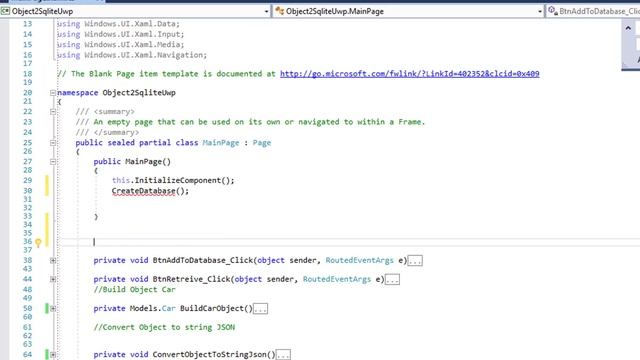Click the //Build Object Car comment

pos(134,290)
